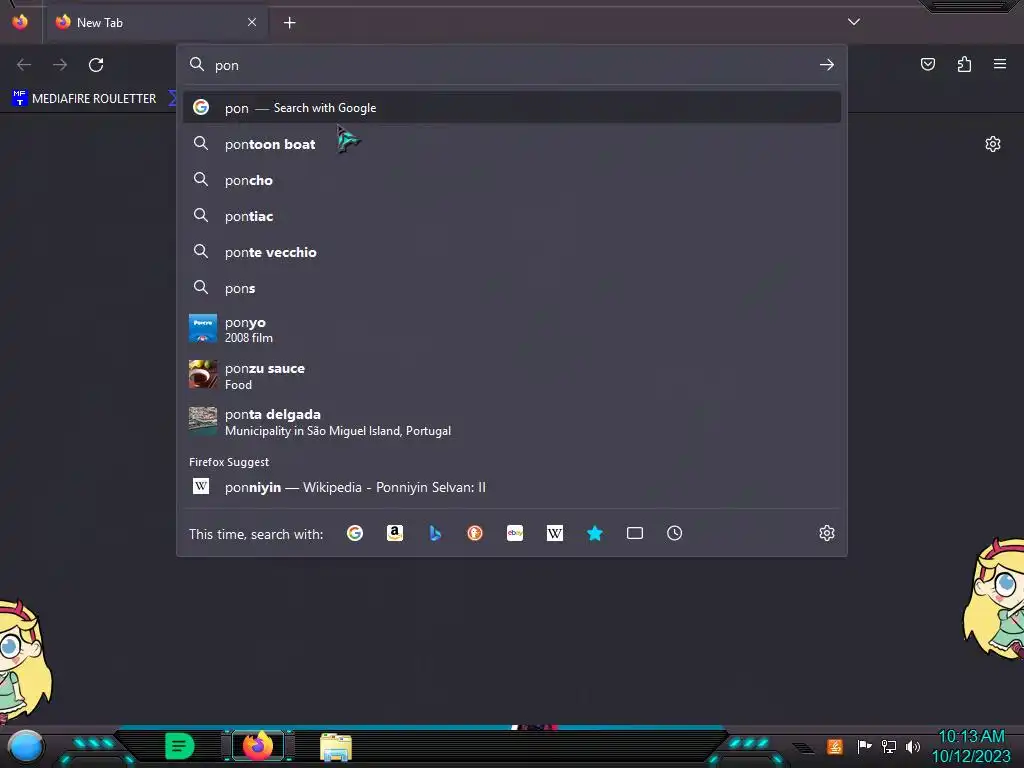
Task: Click ponyo film thumbnail
Action: 202,328
